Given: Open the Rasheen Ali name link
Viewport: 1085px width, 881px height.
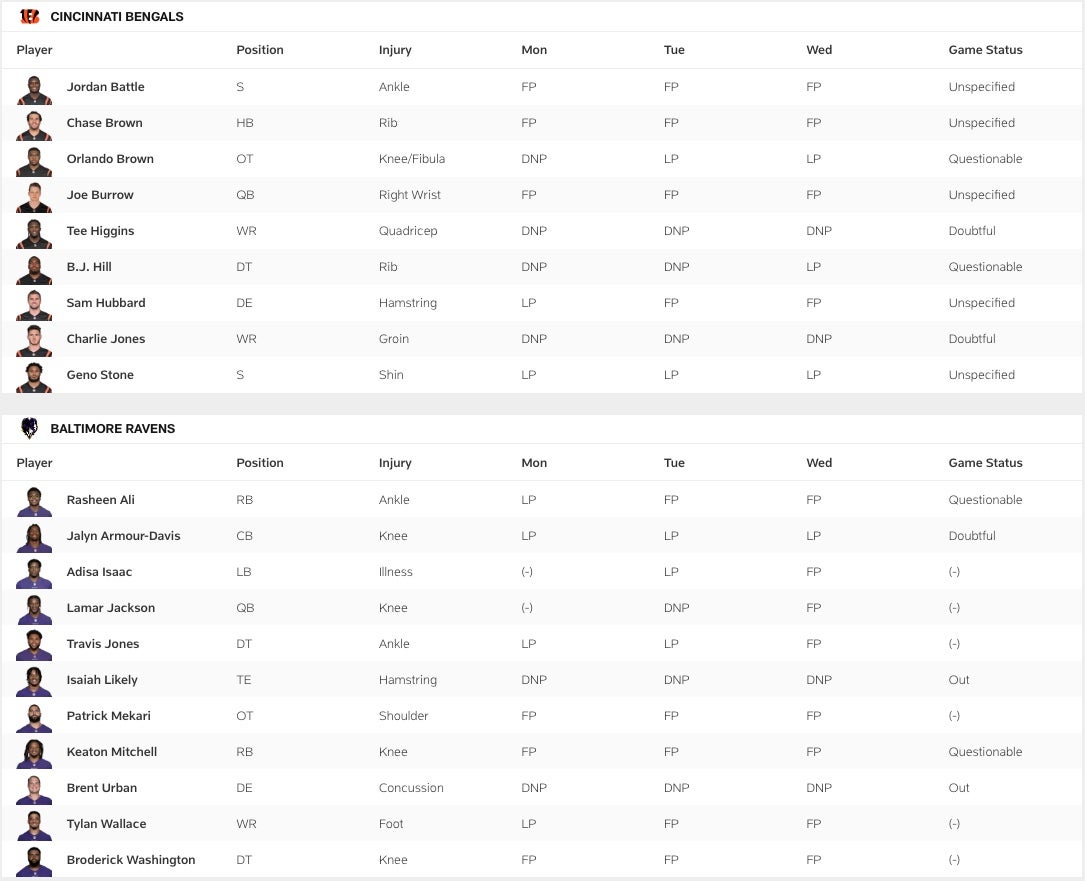Looking at the screenshot, I should pos(100,500).
